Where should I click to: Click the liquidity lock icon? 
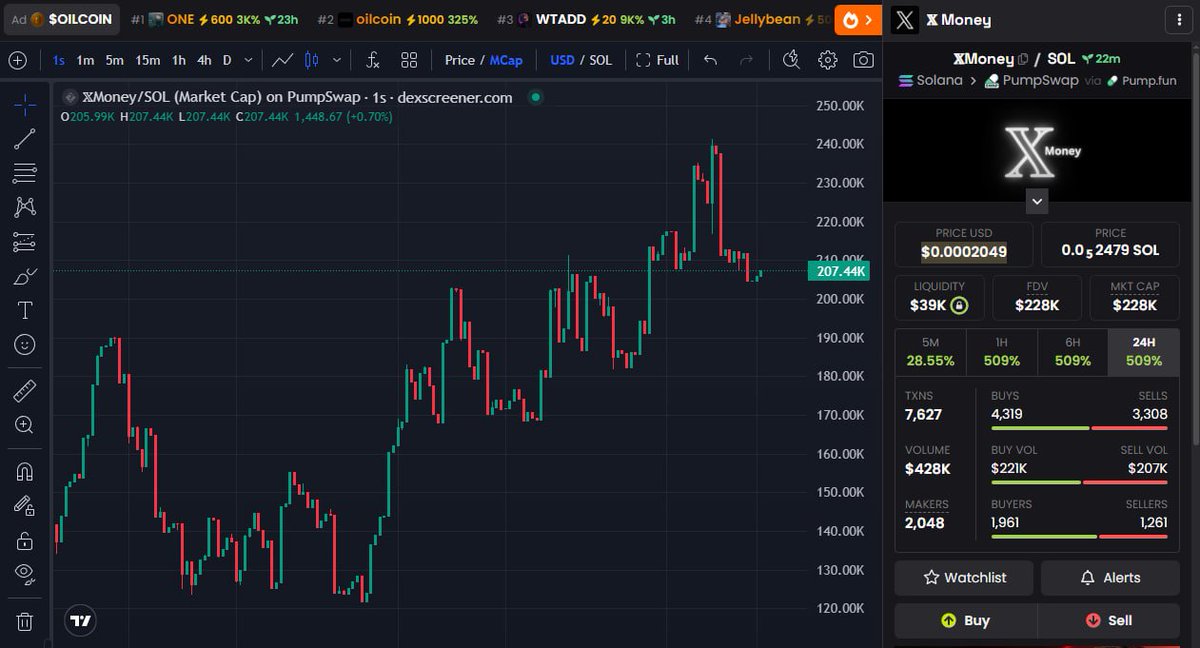point(959,305)
